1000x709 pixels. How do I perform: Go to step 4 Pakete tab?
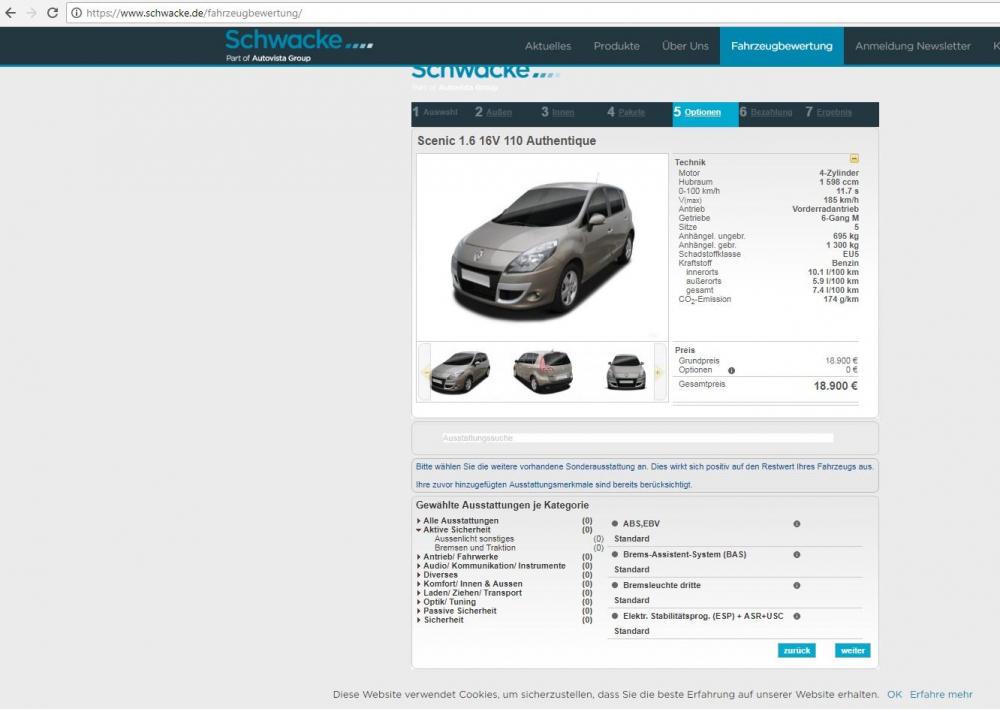(626, 112)
